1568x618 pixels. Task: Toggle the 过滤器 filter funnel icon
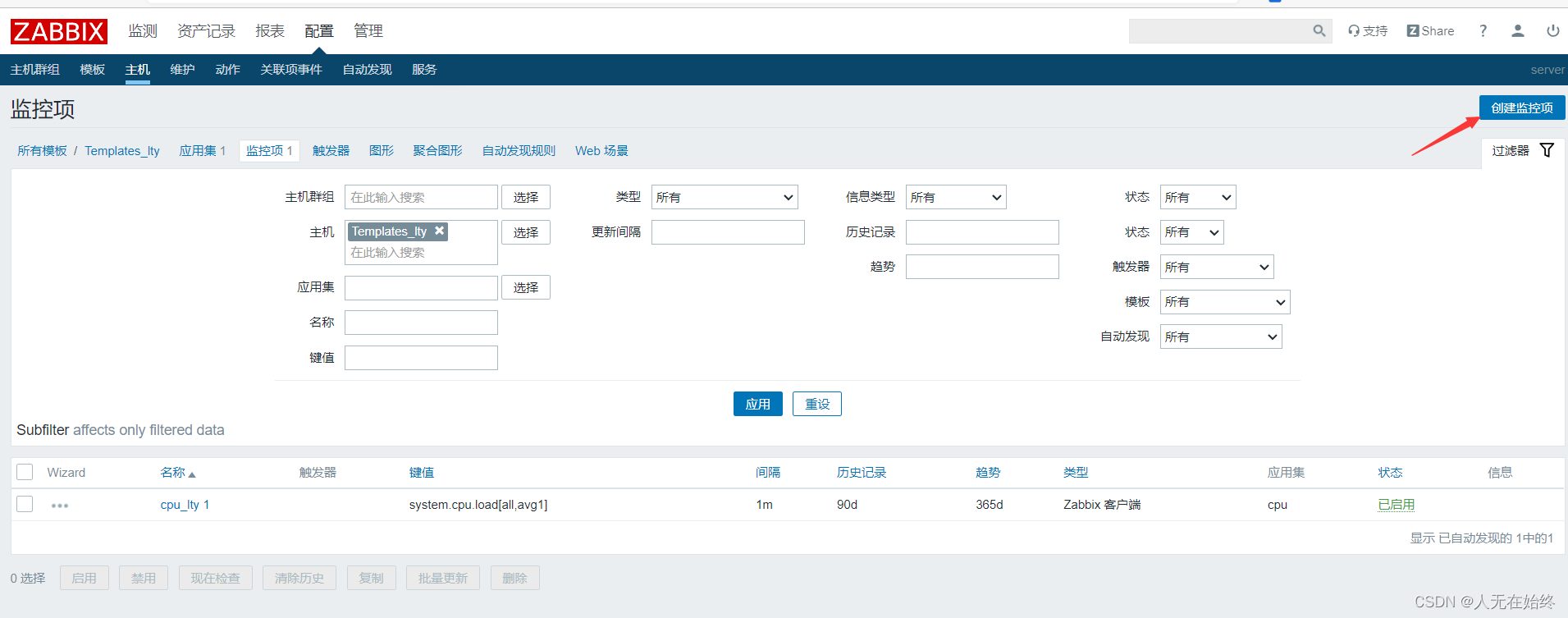pyautogui.click(x=1547, y=150)
